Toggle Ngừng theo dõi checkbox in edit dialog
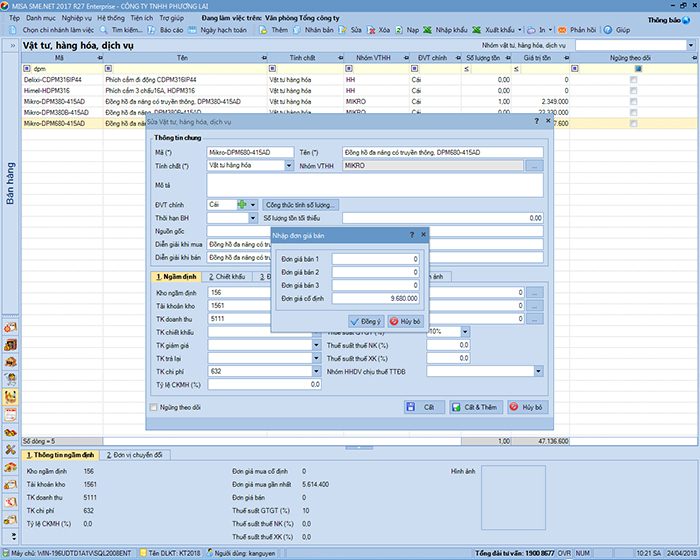 tap(154, 407)
